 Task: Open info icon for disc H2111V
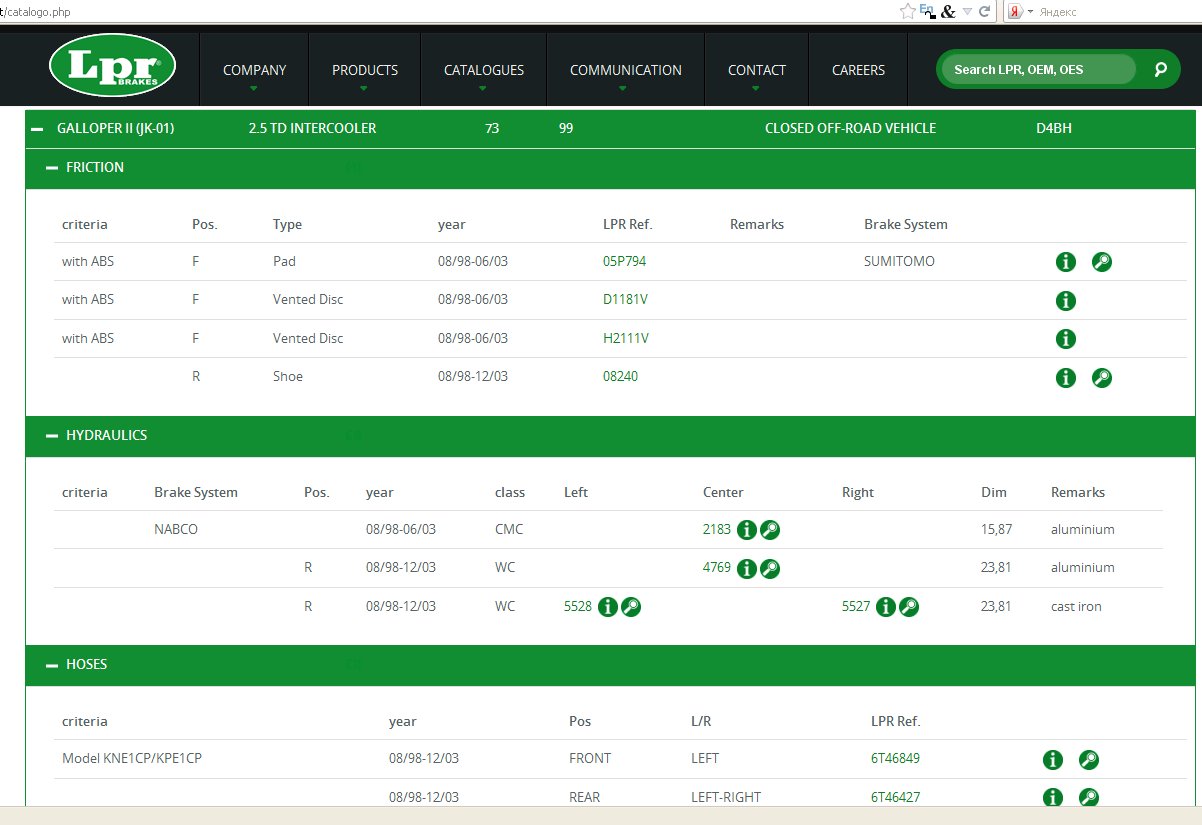coord(1066,339)
